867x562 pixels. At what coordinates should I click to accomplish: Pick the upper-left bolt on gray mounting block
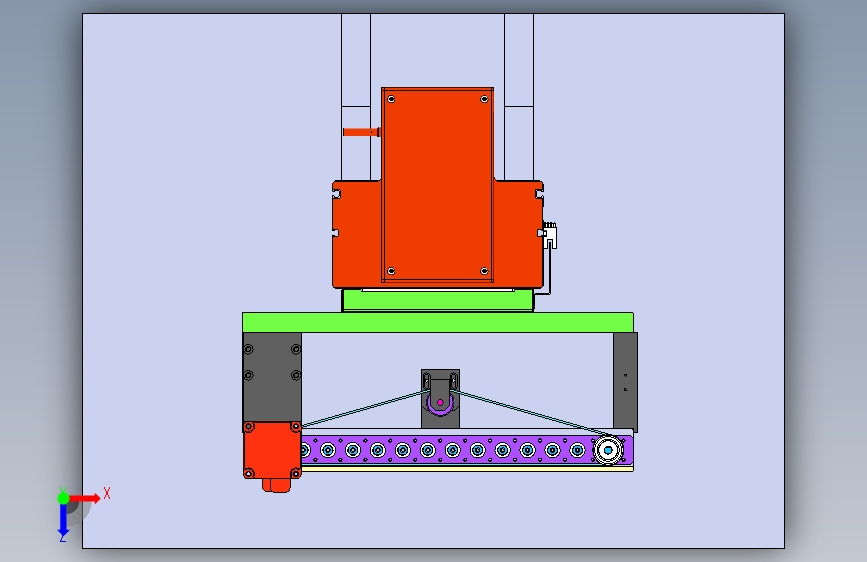(248, 349)
